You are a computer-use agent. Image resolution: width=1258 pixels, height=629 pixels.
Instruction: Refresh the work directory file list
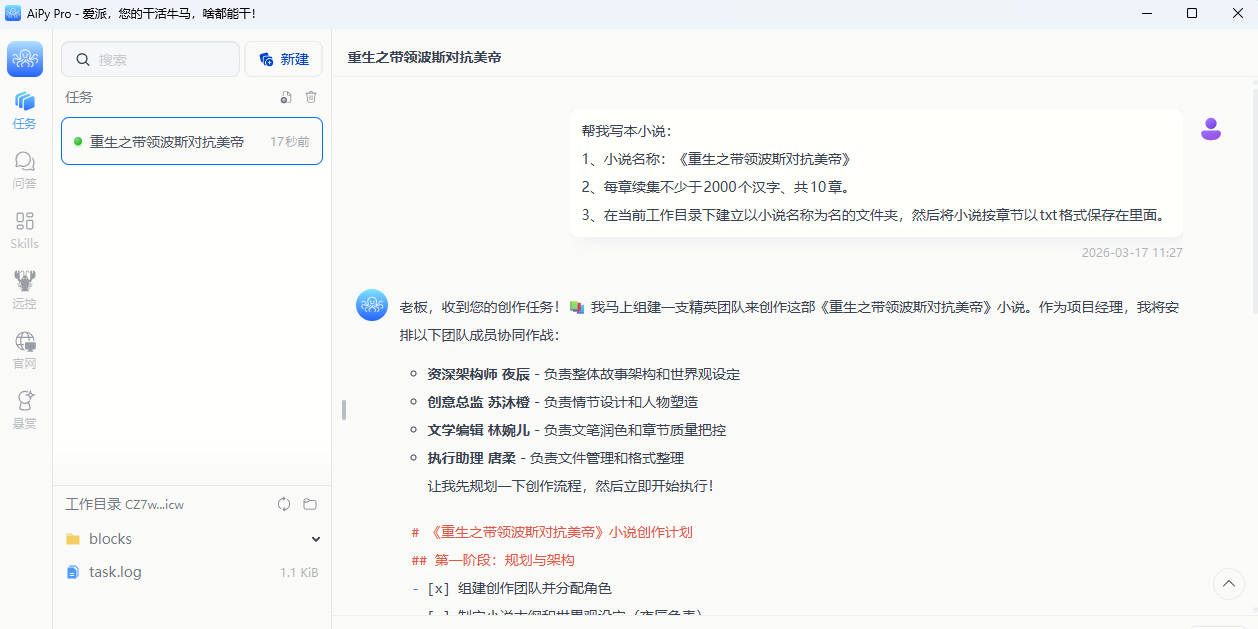point(284,504)
